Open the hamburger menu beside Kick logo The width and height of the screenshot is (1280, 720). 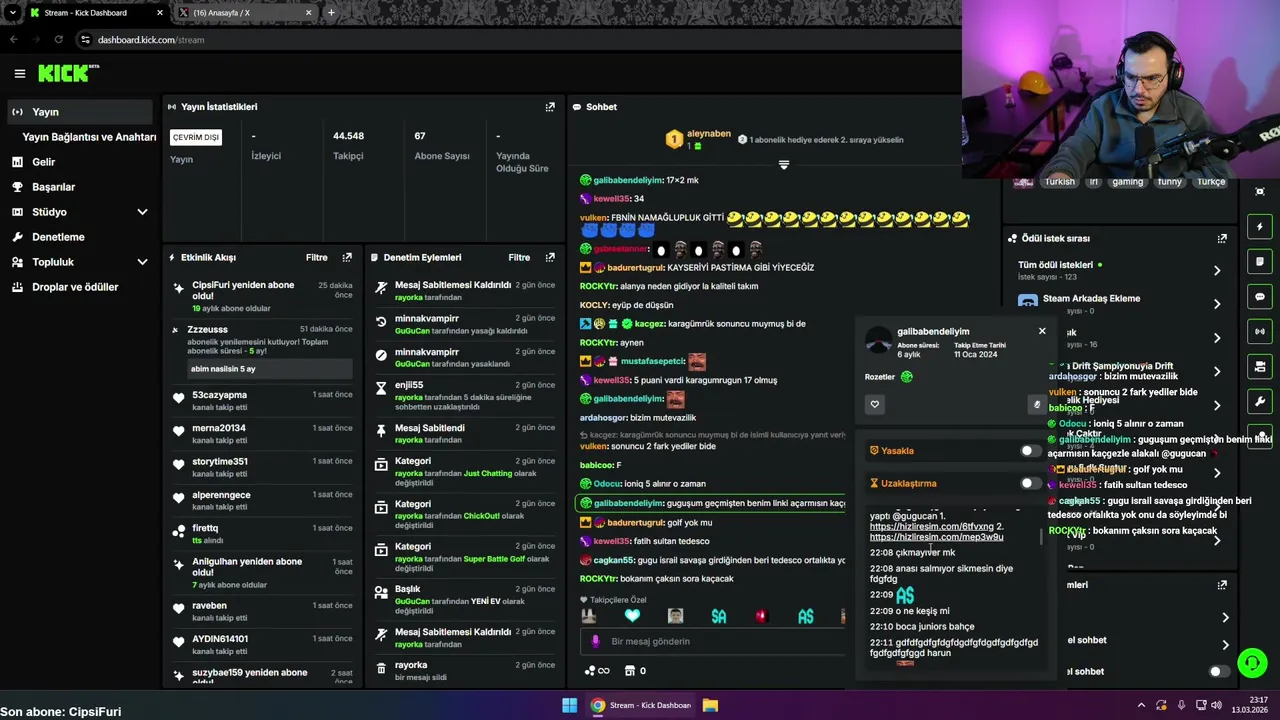(19, 73)
